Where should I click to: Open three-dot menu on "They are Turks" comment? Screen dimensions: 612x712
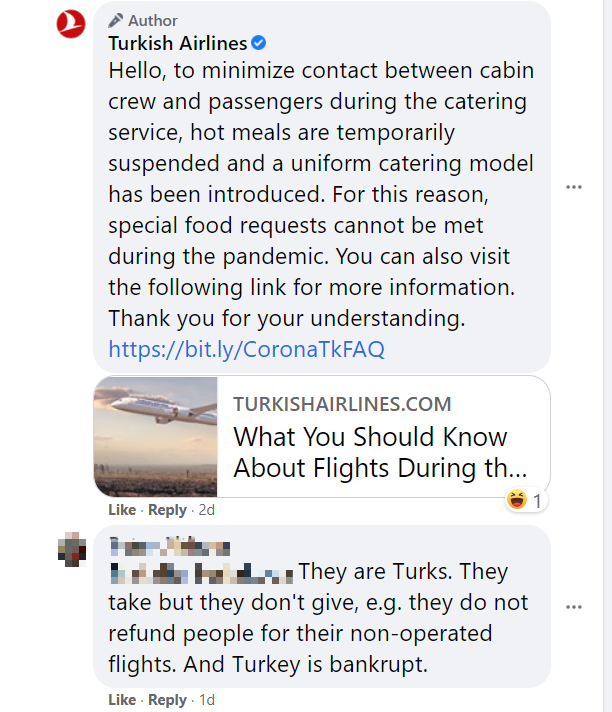pyautogui.click(x=574, y=607)
